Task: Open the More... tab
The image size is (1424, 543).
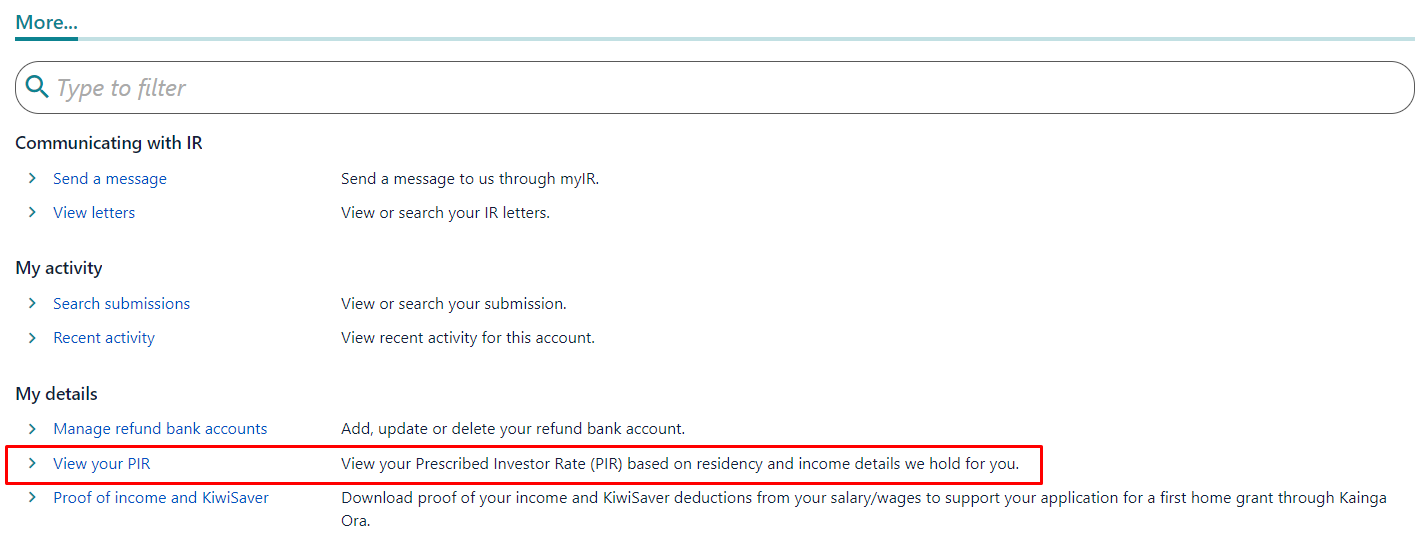Action: (x=46, y=22)
